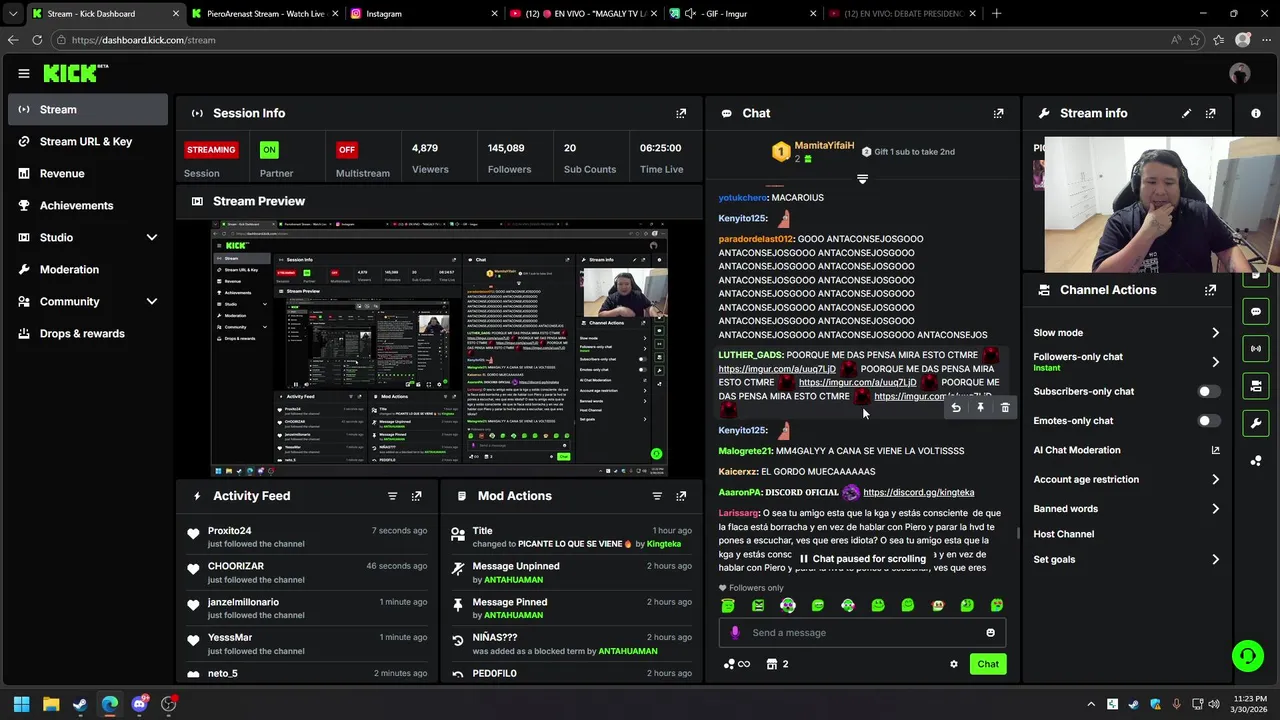Screen dimensions: 1280x720
Task: Open Followers-only chat options chevron
Action: coord(1216,362)
